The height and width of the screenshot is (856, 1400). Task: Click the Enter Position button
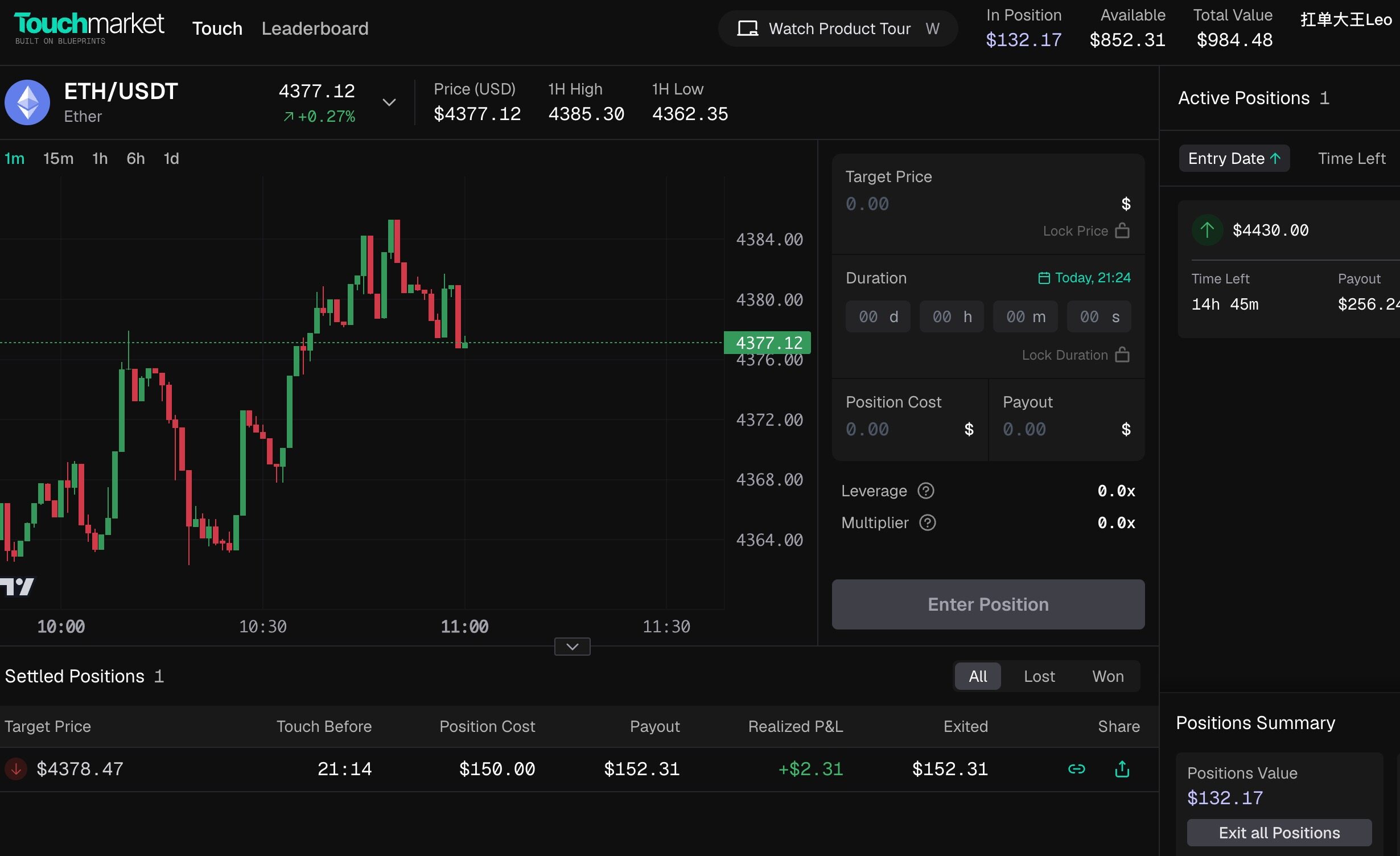(x=988, y=604)
